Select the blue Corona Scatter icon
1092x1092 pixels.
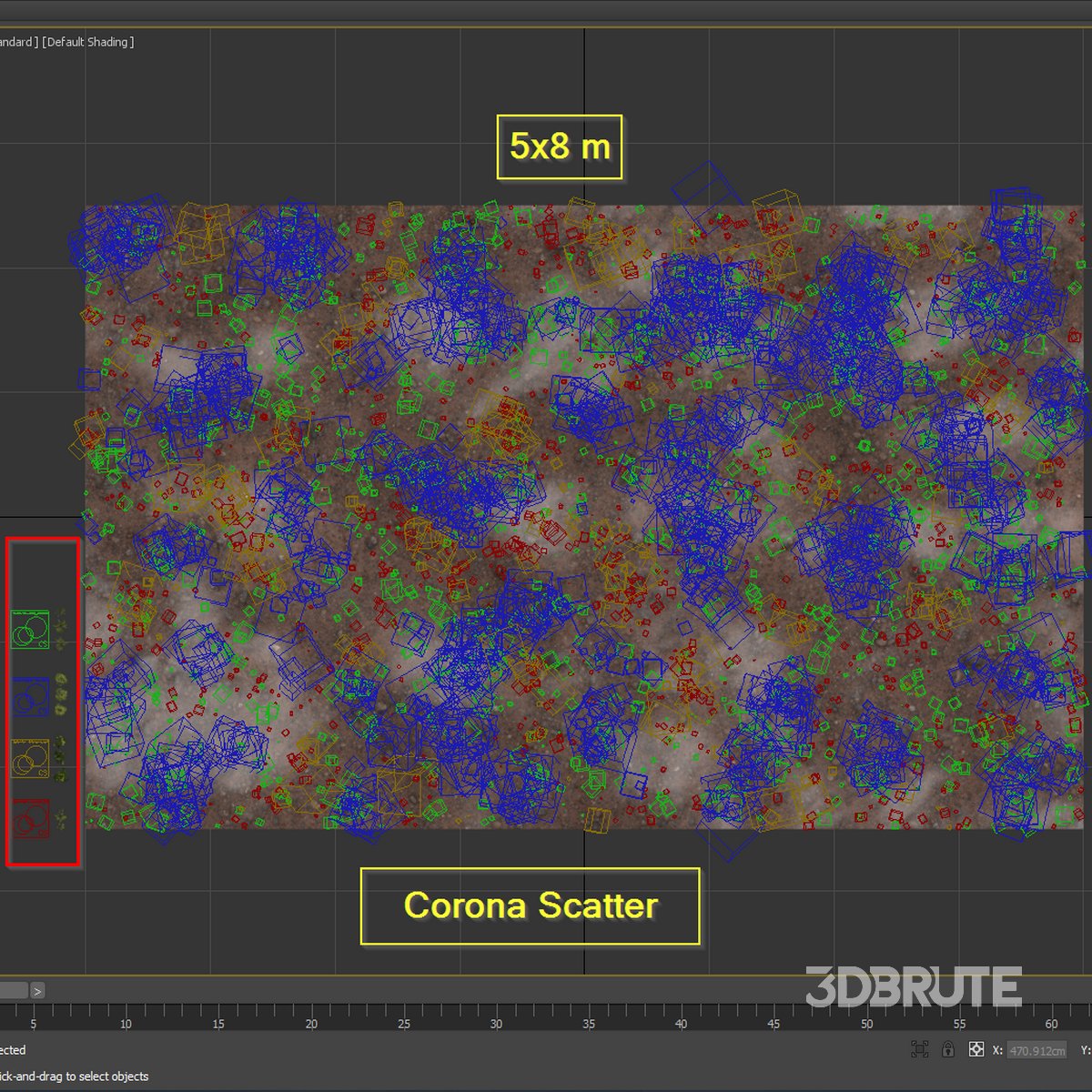tap(30, 697)
